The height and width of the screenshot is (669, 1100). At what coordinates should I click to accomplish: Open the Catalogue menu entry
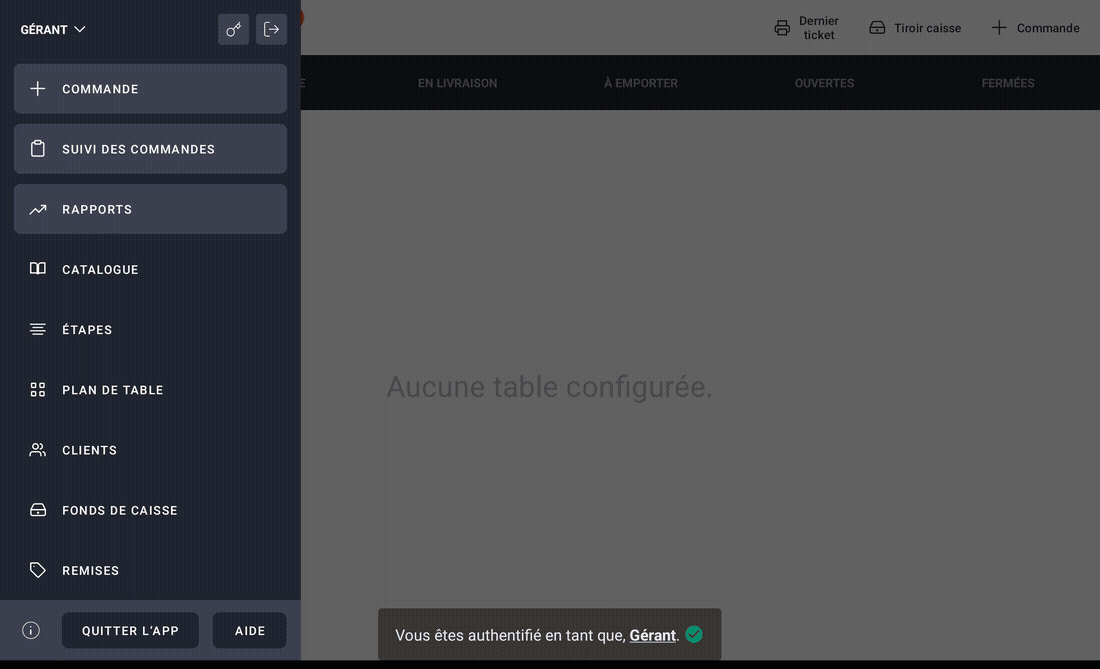[150, 269]
